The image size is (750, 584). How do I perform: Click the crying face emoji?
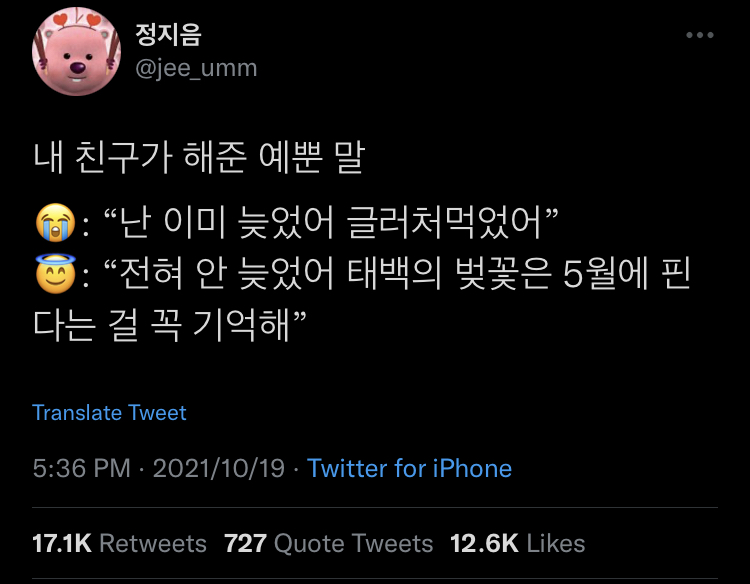56,222
